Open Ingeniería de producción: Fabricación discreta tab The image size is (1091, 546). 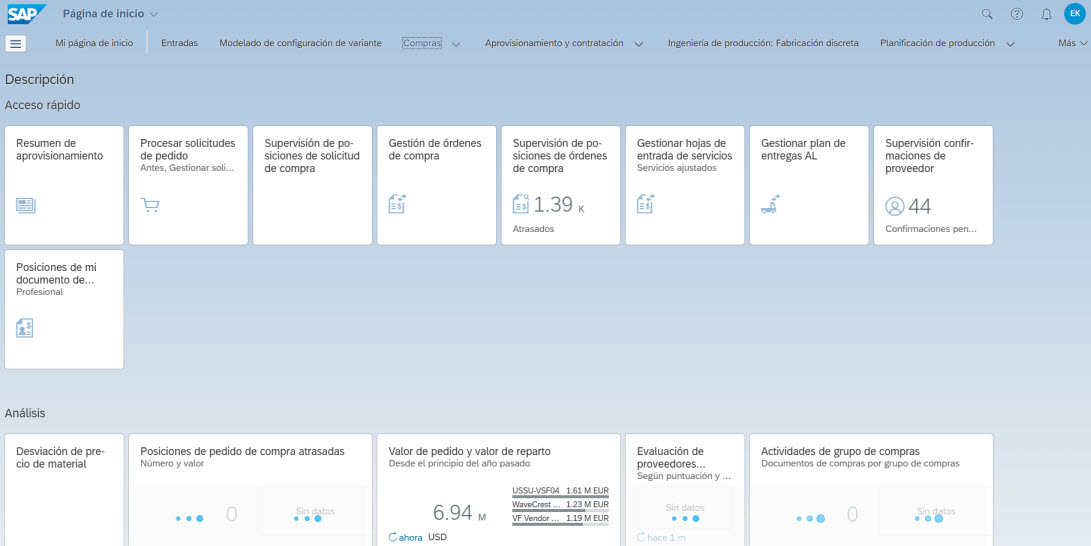763,43
